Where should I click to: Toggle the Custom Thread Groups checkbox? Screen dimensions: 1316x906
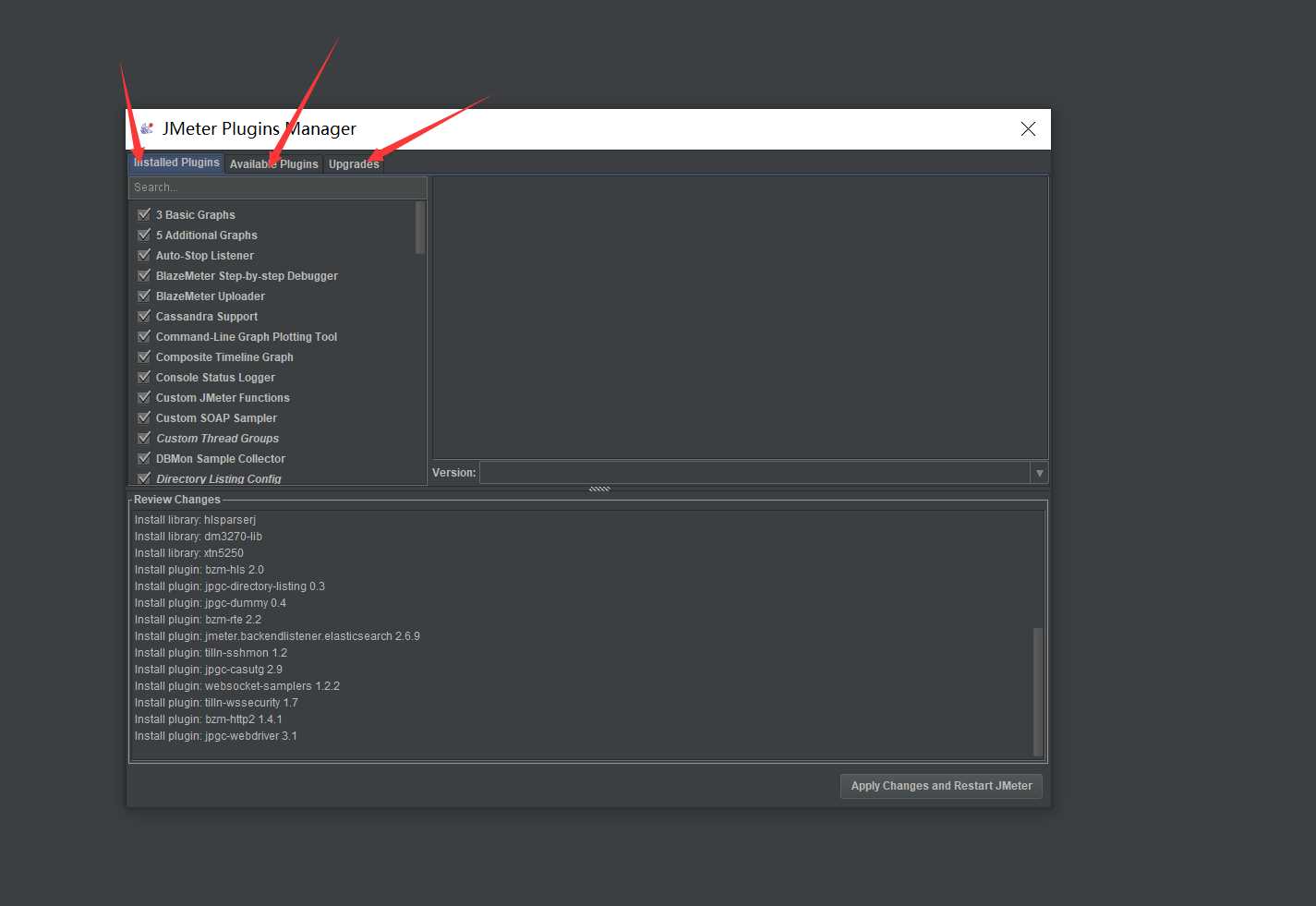pyautogui.click(x=144, y=438)
